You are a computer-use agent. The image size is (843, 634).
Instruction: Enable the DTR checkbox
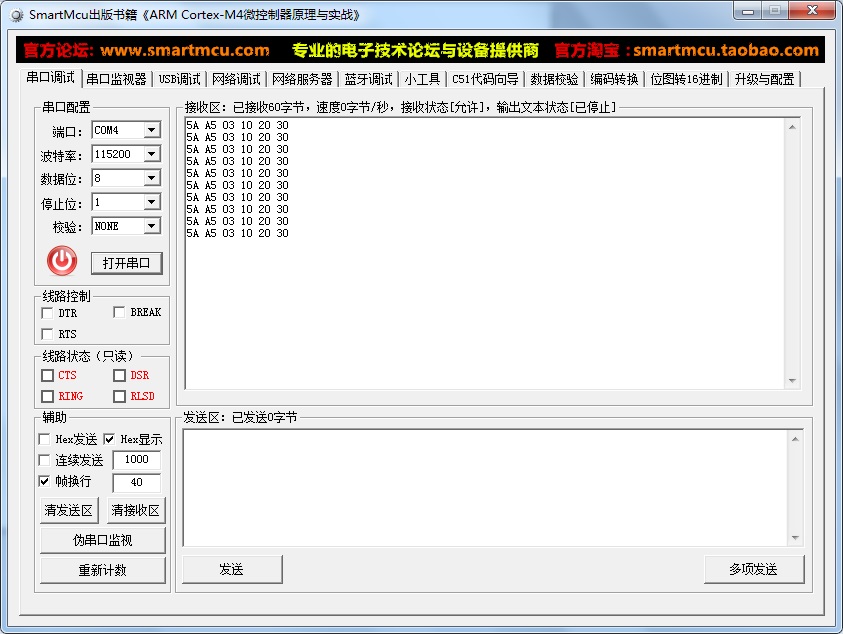tap(47, 313)
